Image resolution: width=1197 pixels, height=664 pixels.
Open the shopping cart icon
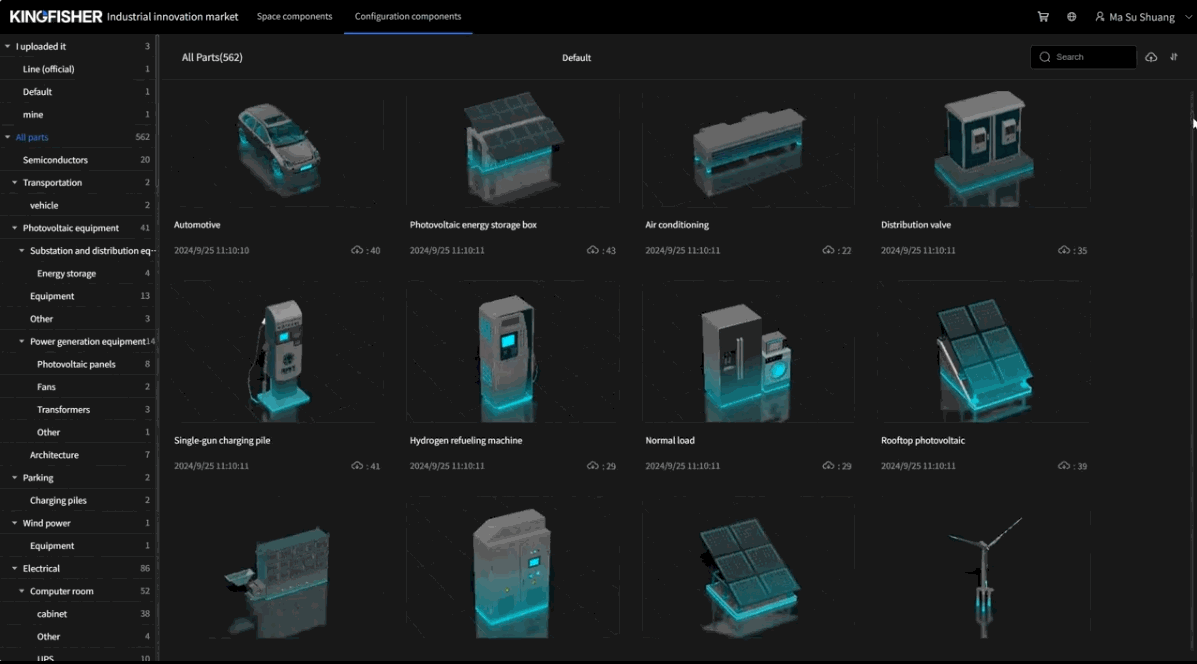pos(1043,17)
